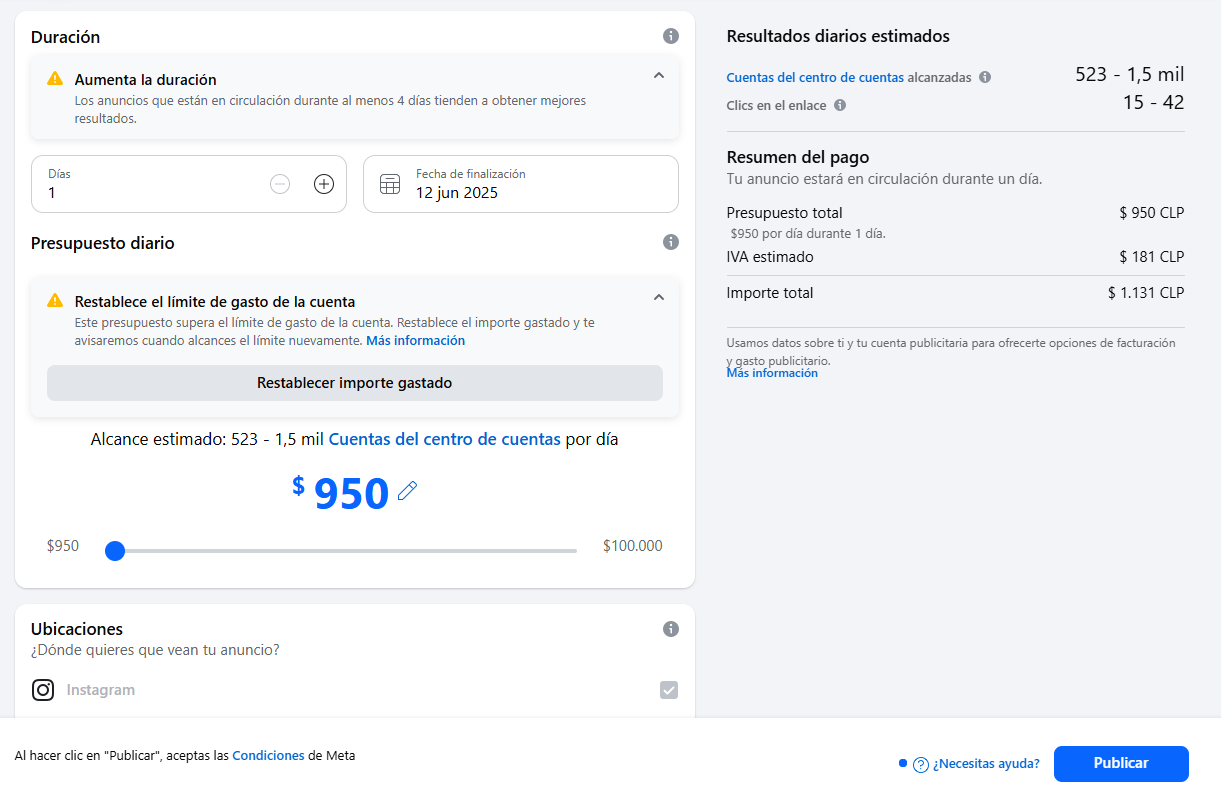Collapse the Restablece el límite de gasto warning
The image size is (1221, 785).
click(658, 297)
